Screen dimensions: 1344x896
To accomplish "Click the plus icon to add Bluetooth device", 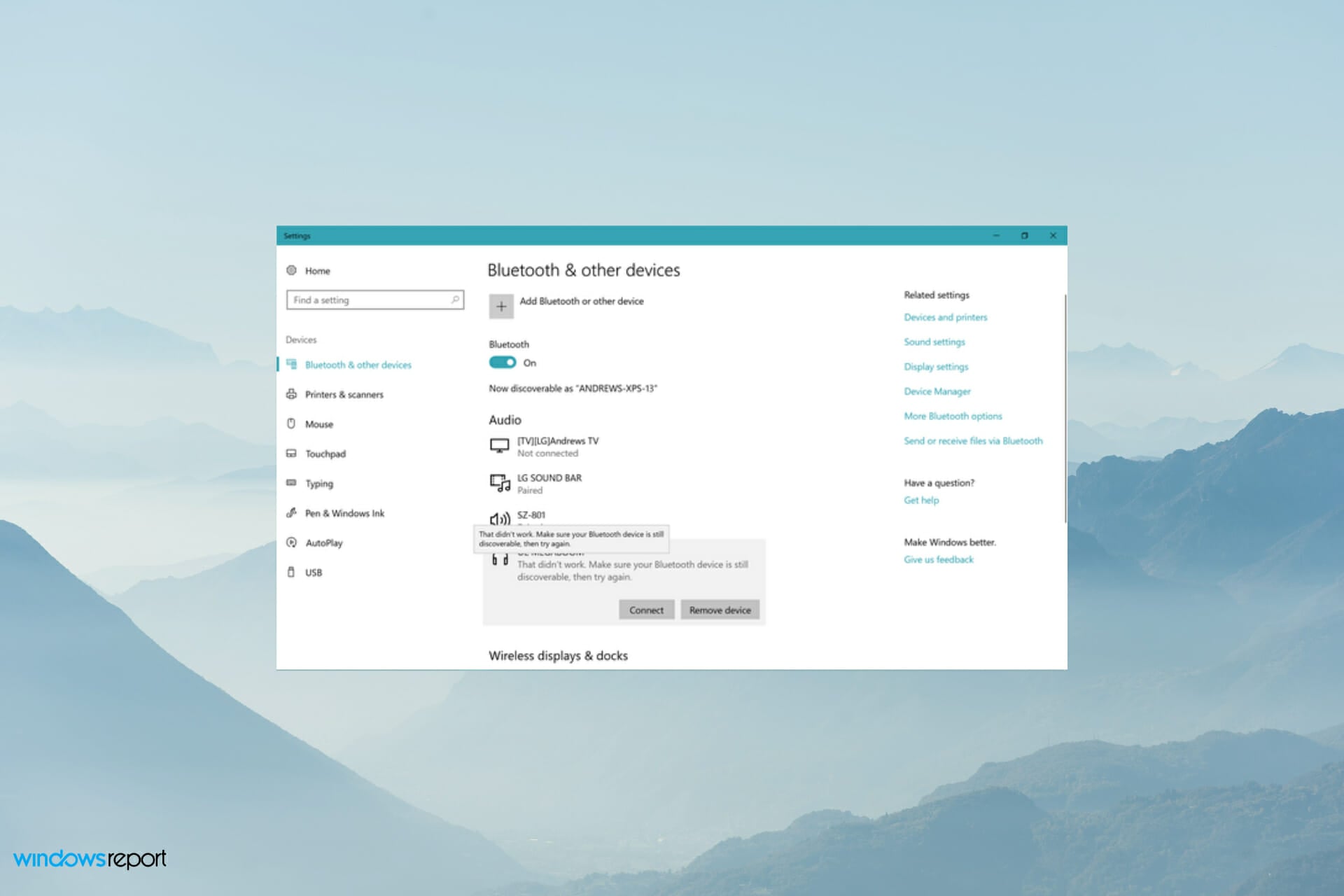I will pyautogui.click(x=501, y=307).
